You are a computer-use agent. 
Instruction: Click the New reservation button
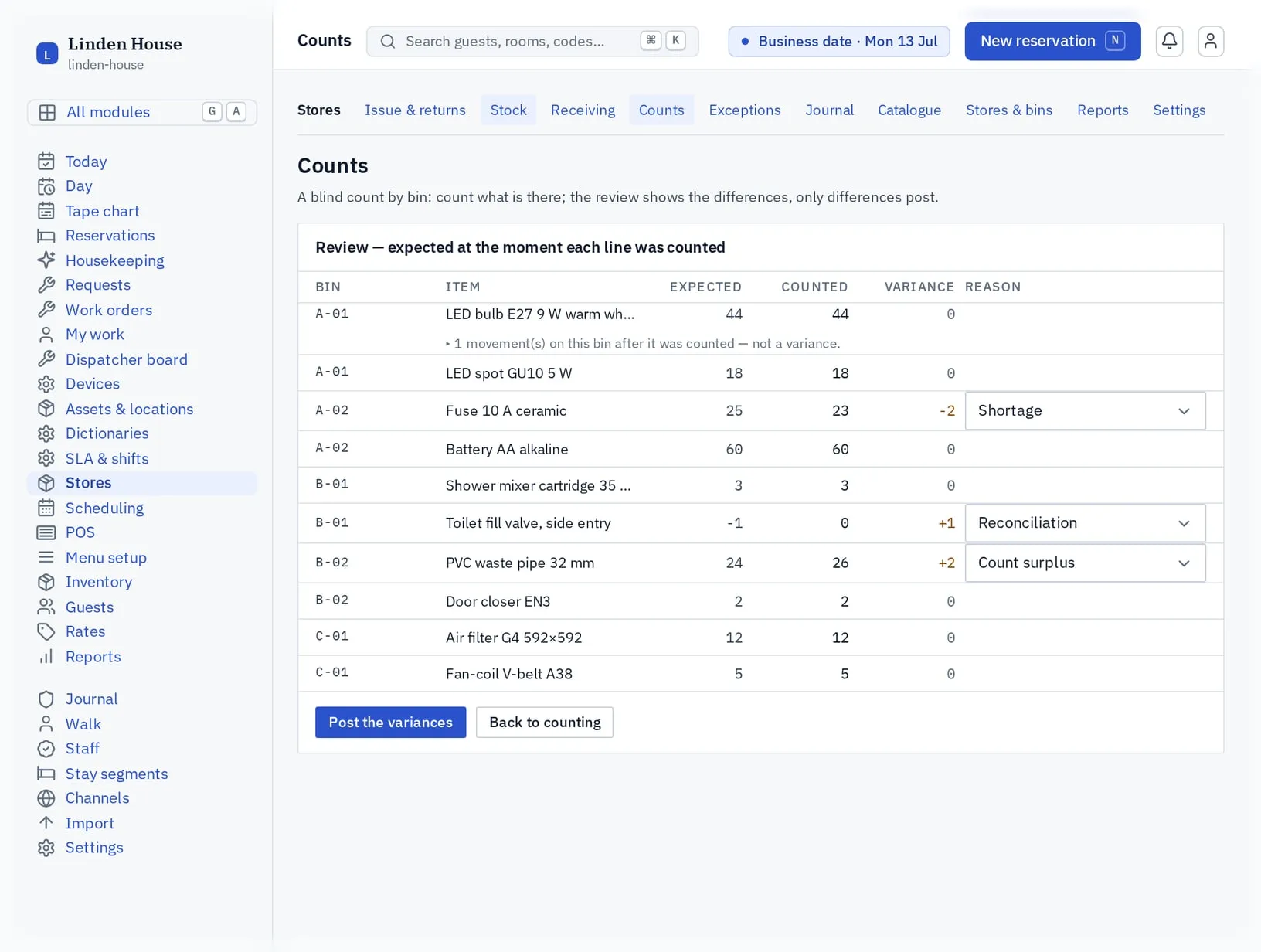click(x=1052, y=41)
